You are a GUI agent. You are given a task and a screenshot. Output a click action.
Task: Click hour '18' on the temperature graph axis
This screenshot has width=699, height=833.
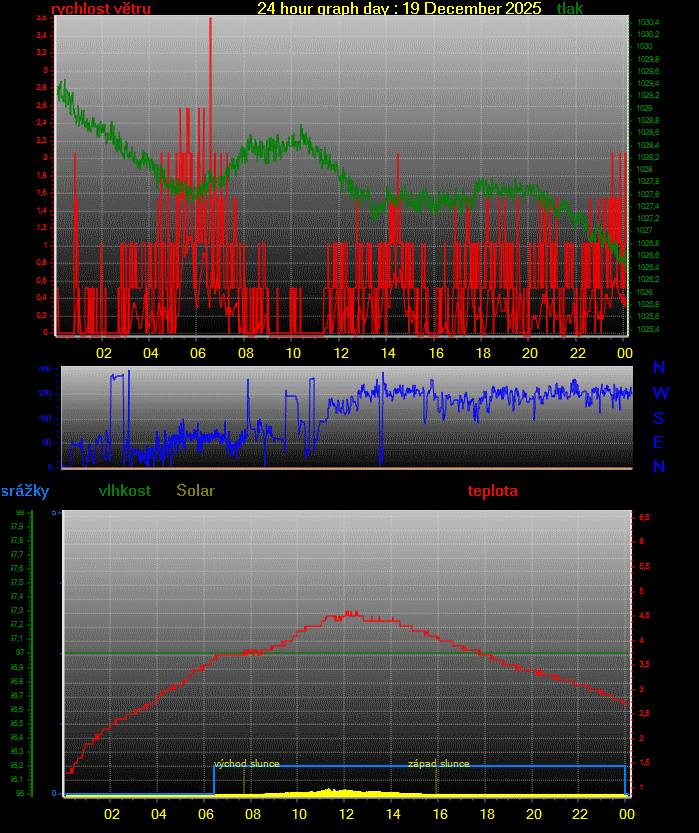[485, 814]
